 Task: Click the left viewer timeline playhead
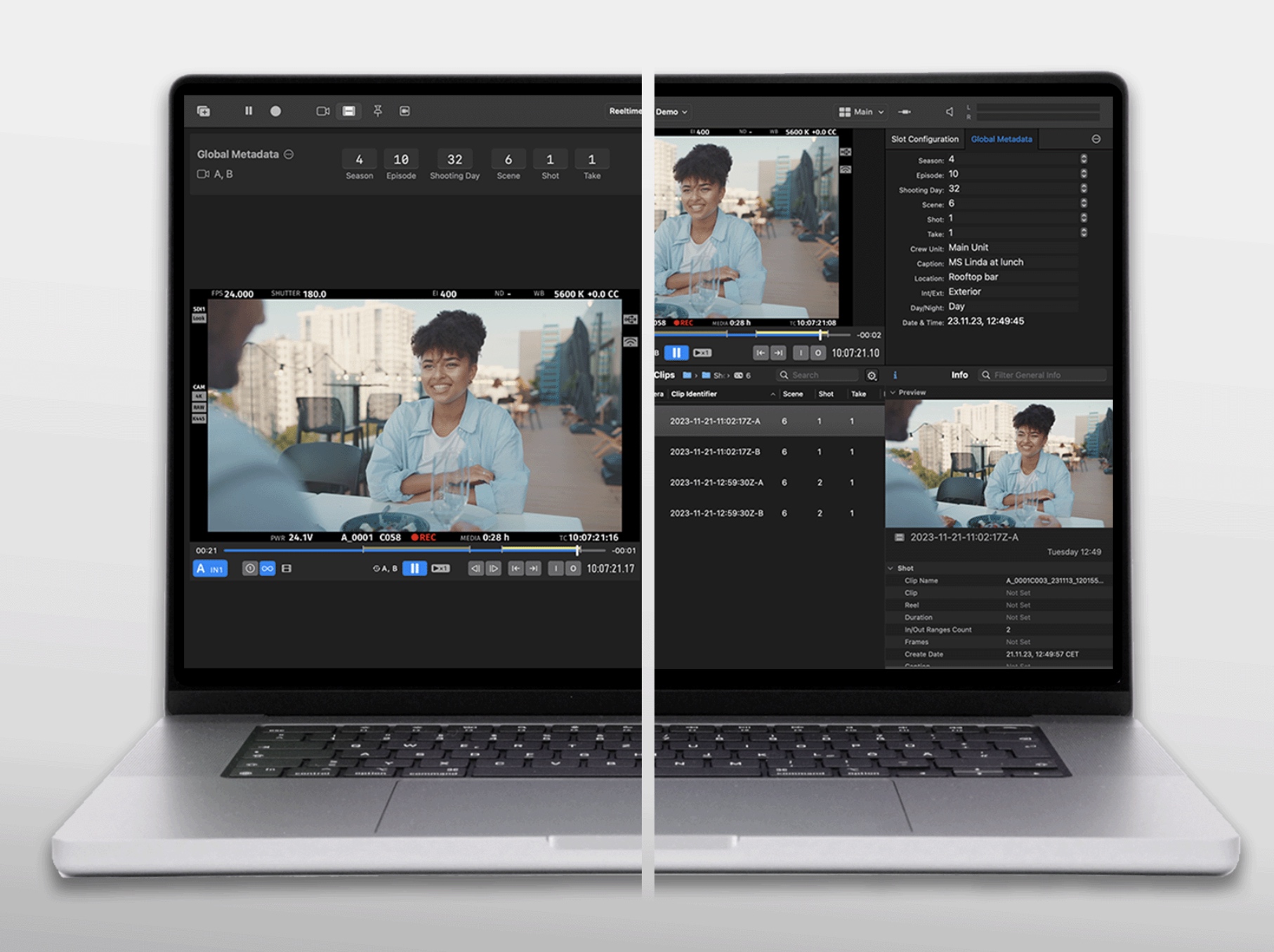pyautogui.click(x=577, y=550)
